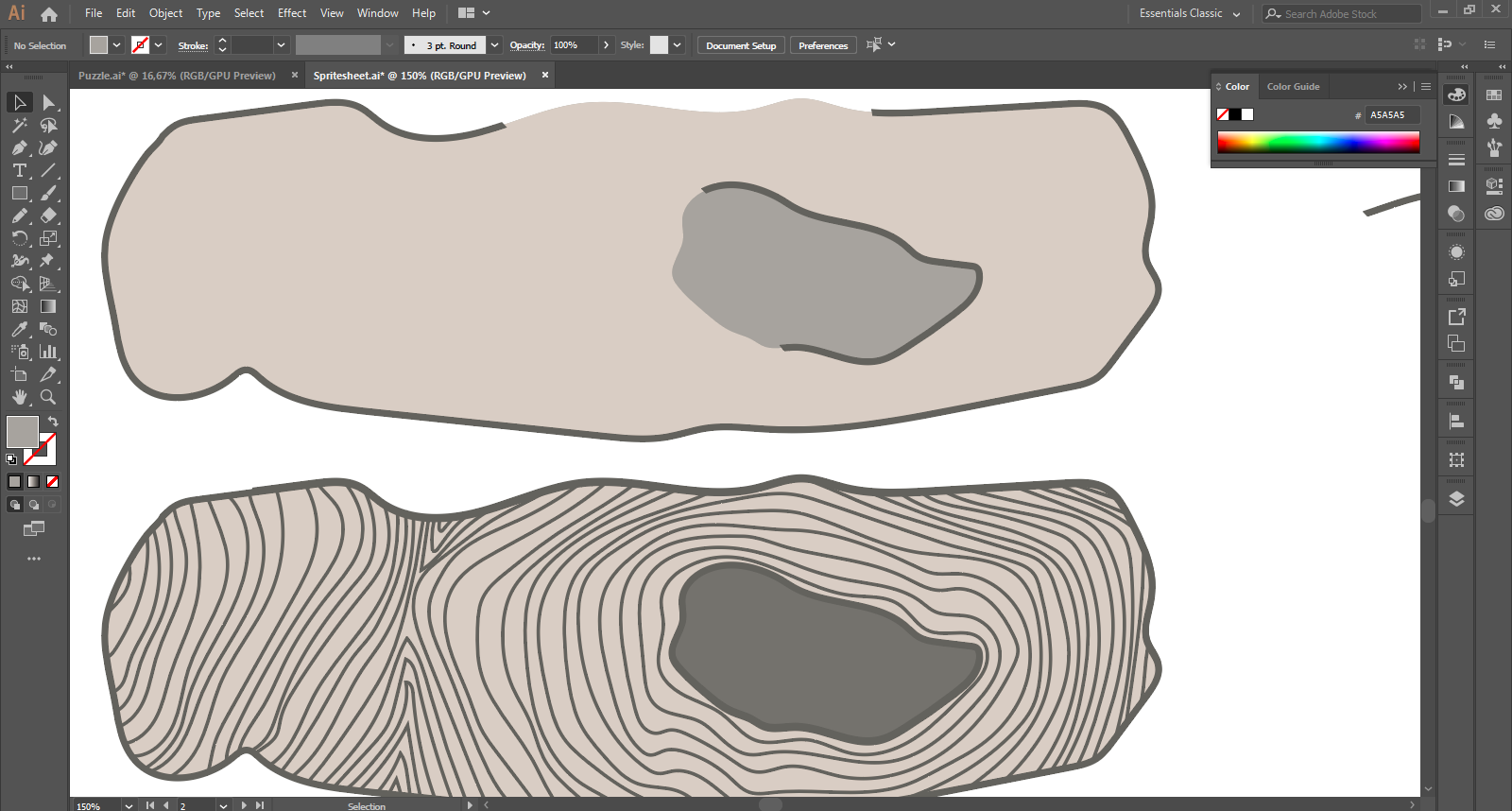Viewport: 1512px width, 811px height.
Task: Select the Rotate tool
Action: pos(20,238)
